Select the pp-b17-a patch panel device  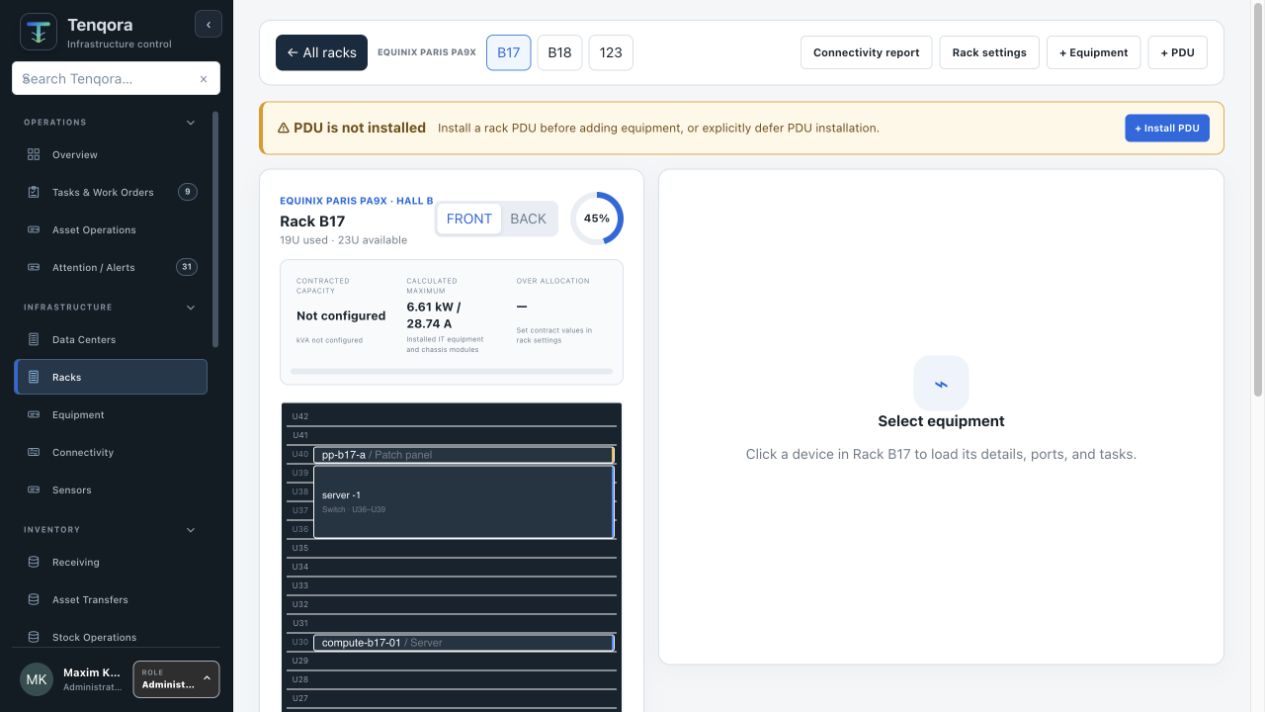[463, 455]
